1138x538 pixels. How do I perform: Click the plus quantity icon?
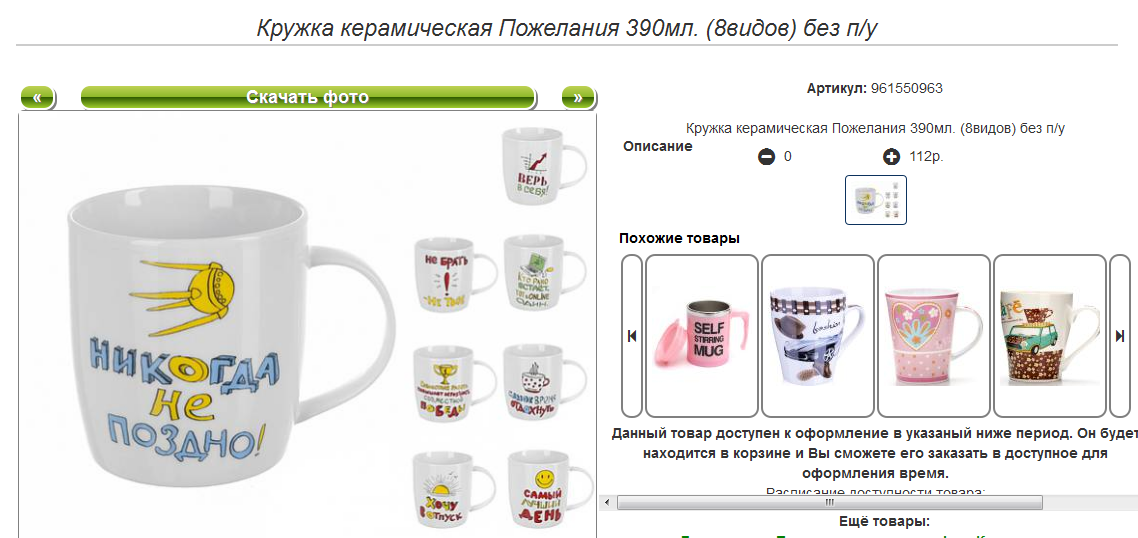coord(891,156)
